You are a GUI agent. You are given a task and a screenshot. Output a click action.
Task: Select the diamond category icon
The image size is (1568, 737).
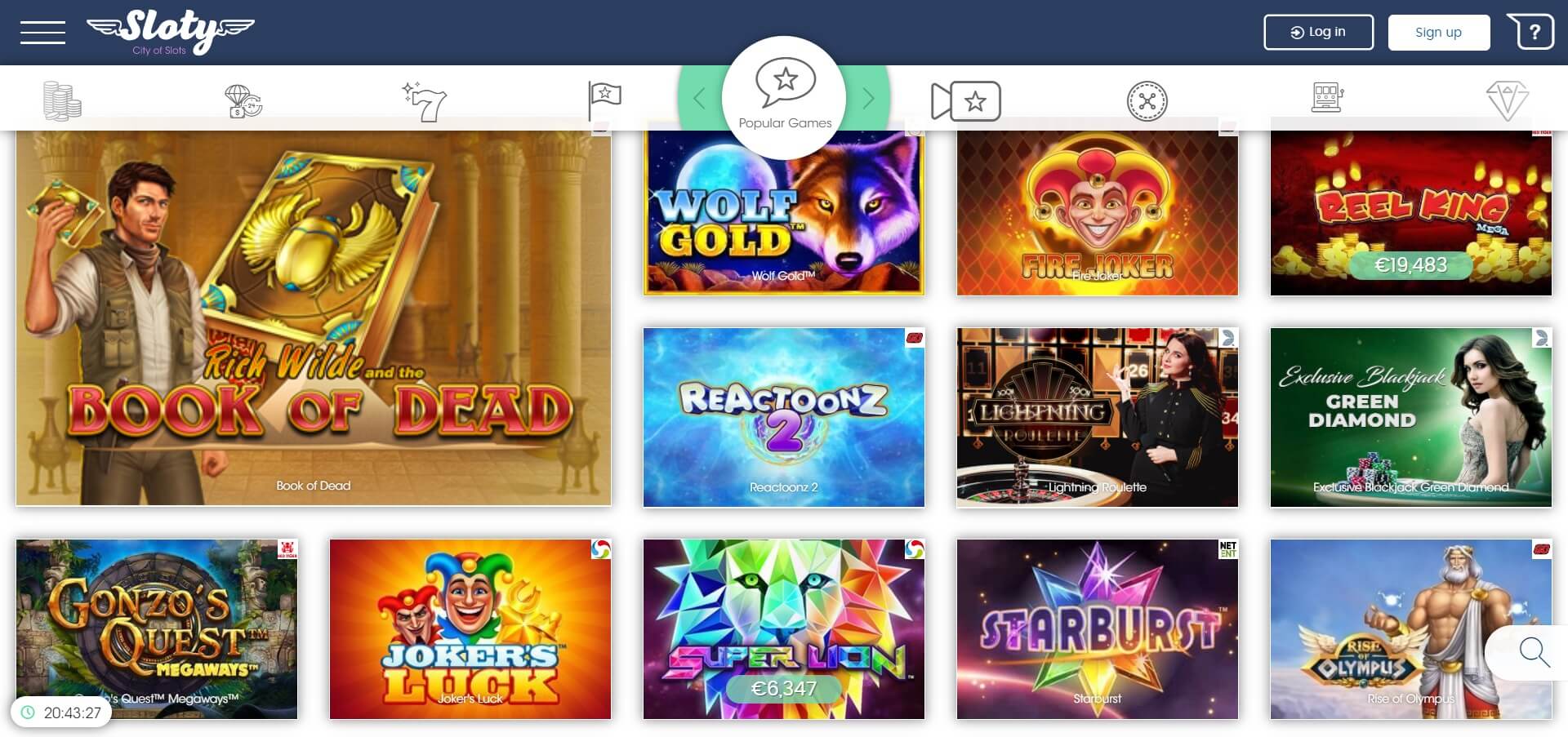coord(1508,101)
